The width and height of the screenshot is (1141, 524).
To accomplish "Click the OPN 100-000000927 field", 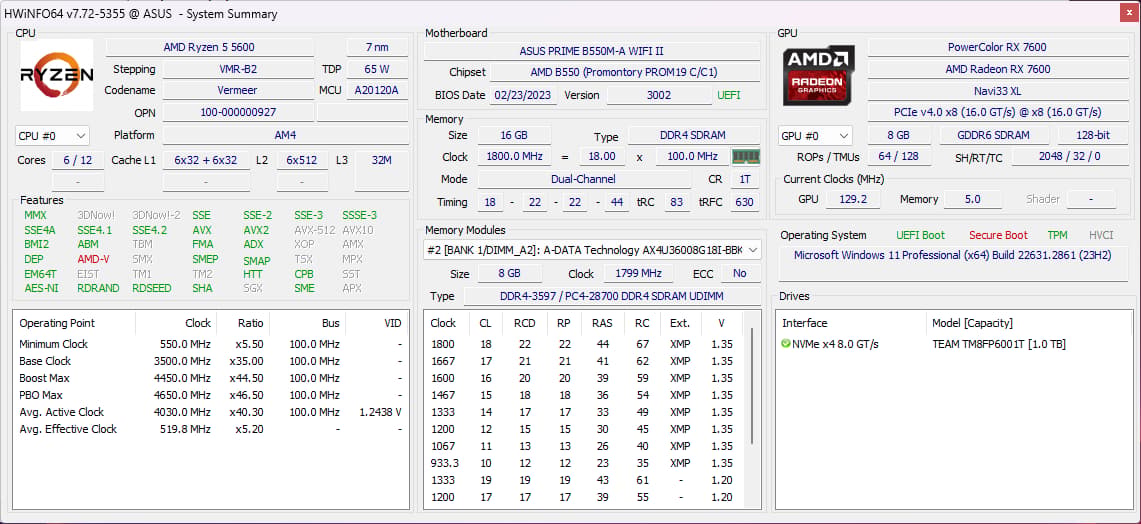I will (238, 113).
